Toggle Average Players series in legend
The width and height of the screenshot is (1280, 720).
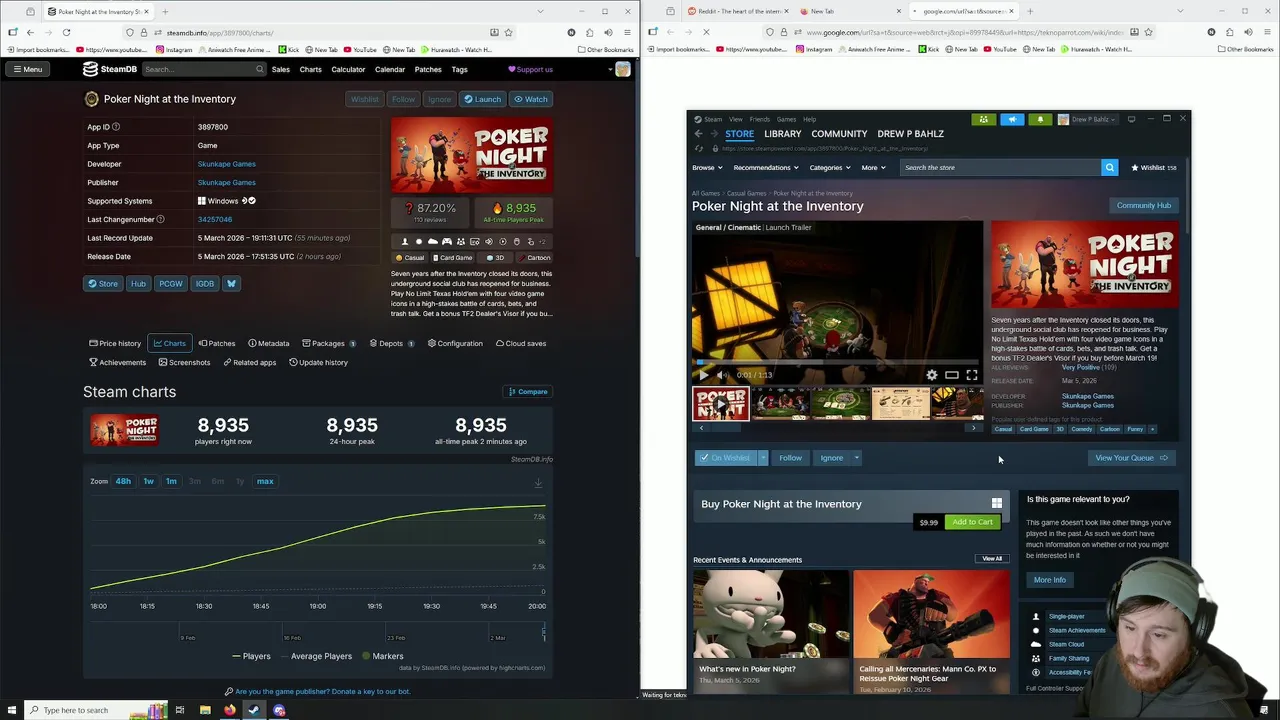(315, 656)
